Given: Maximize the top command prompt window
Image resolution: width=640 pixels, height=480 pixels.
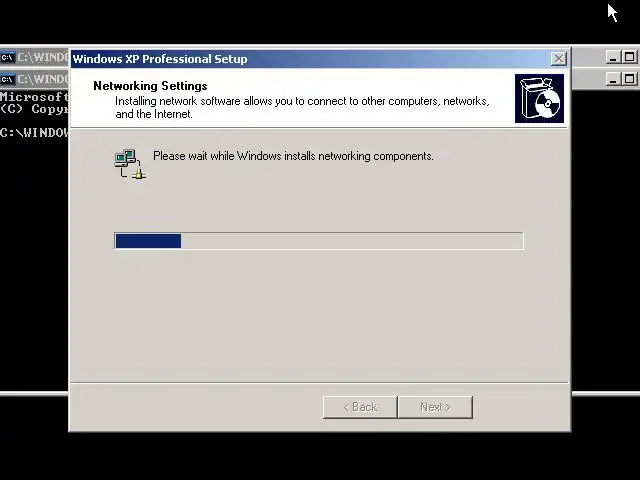Looking at the screenshot, I should tap(629, 57).
